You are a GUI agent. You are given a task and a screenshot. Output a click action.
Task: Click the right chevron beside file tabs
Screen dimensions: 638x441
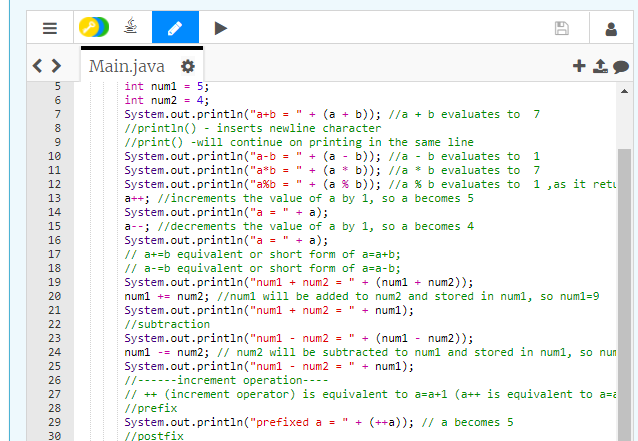pyautogui.click(x=56, y=67)
